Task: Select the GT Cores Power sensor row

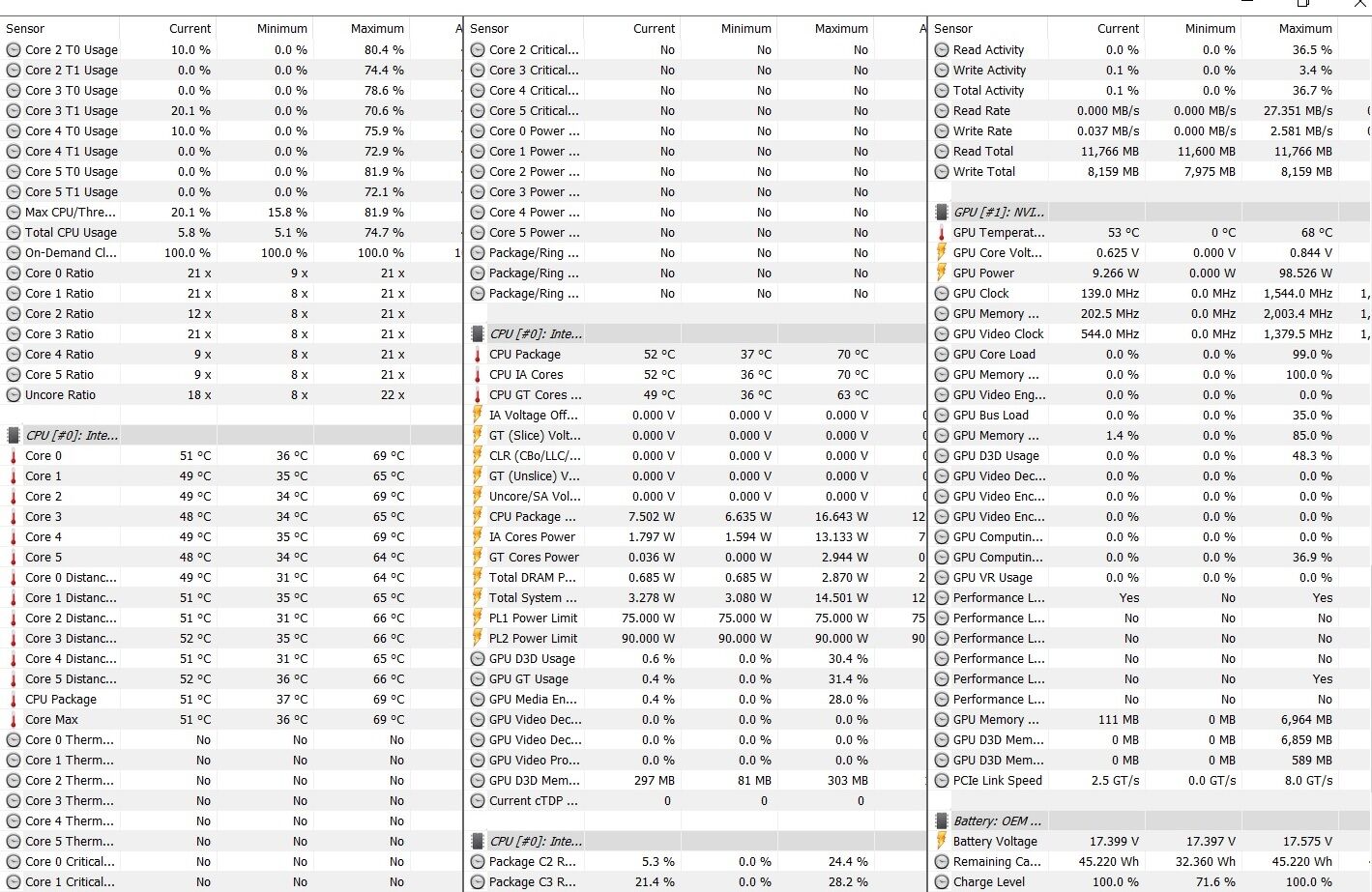Action: click(534, 558)
